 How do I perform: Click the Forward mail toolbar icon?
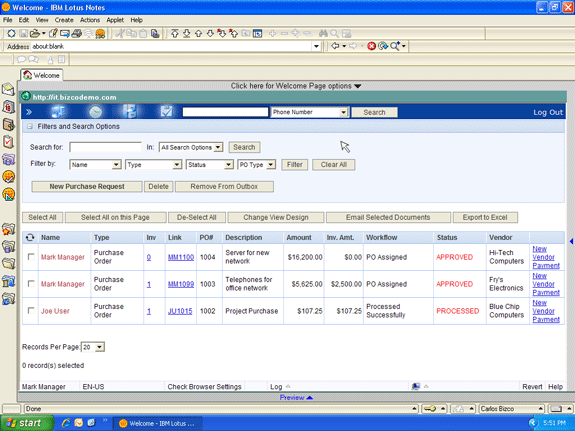65,34
